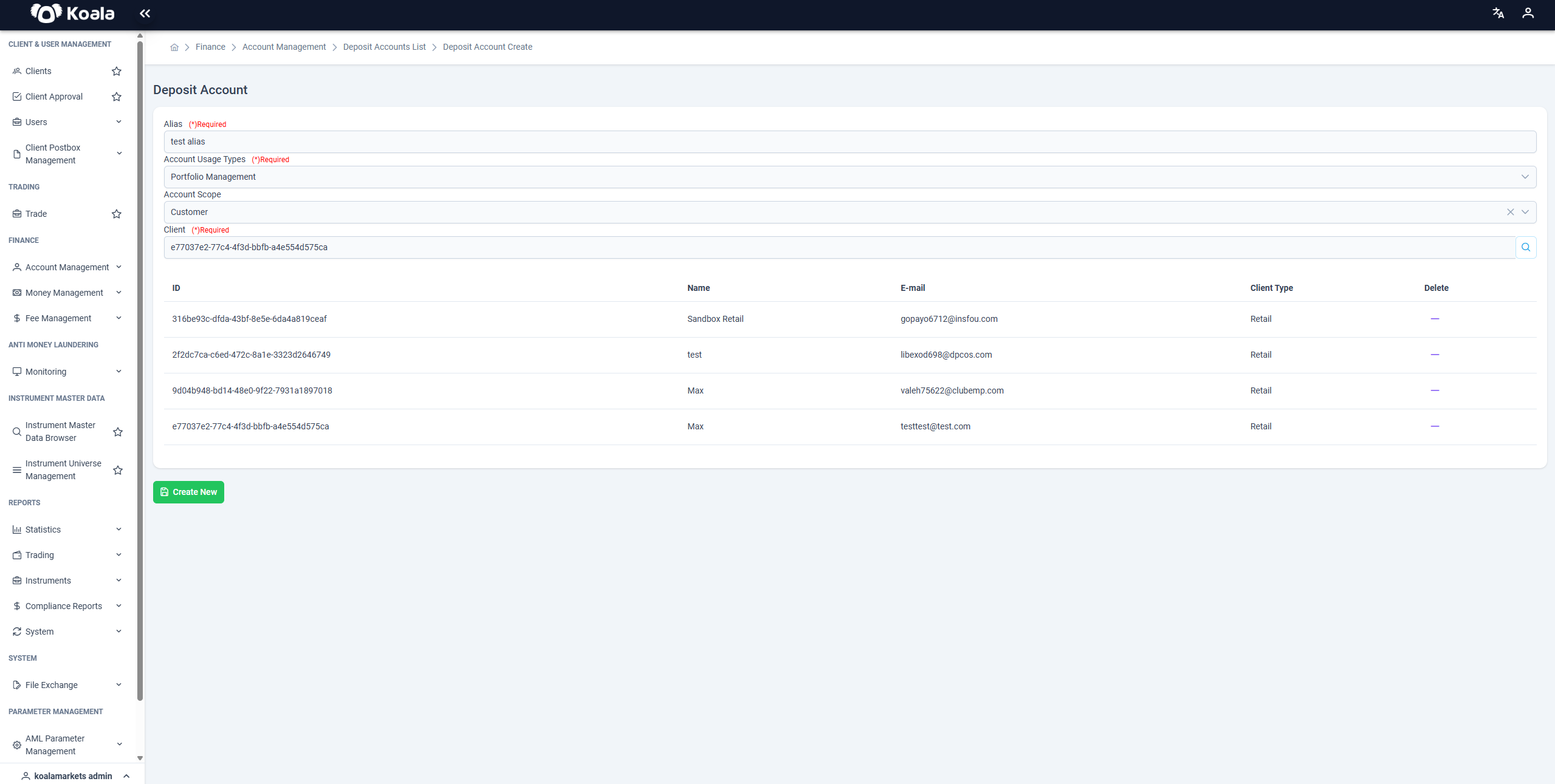Favorite the Clients menu star
The width and height of the screenshot is (1555, 784).
pyautogui.click(x=117, y=71)
